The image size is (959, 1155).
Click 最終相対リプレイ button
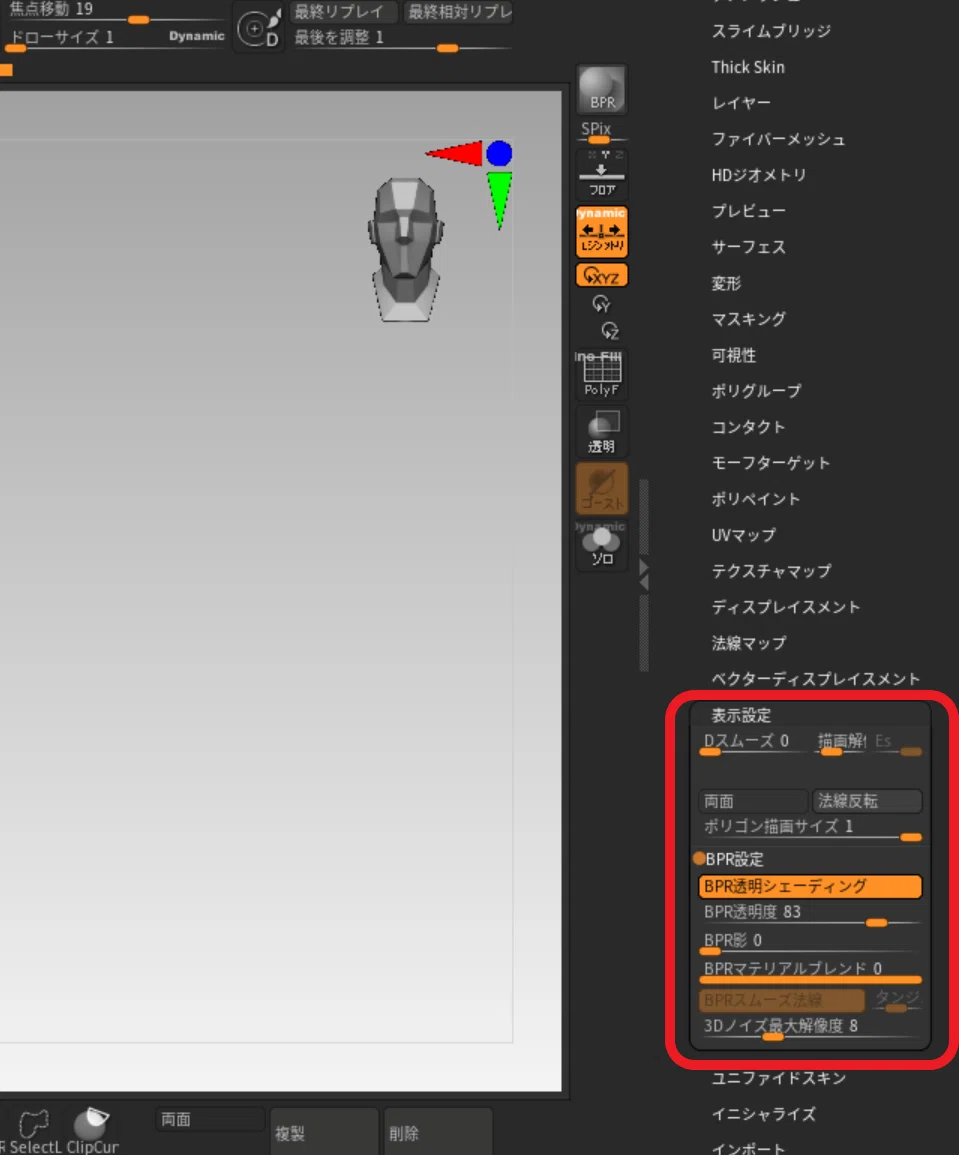459,12
